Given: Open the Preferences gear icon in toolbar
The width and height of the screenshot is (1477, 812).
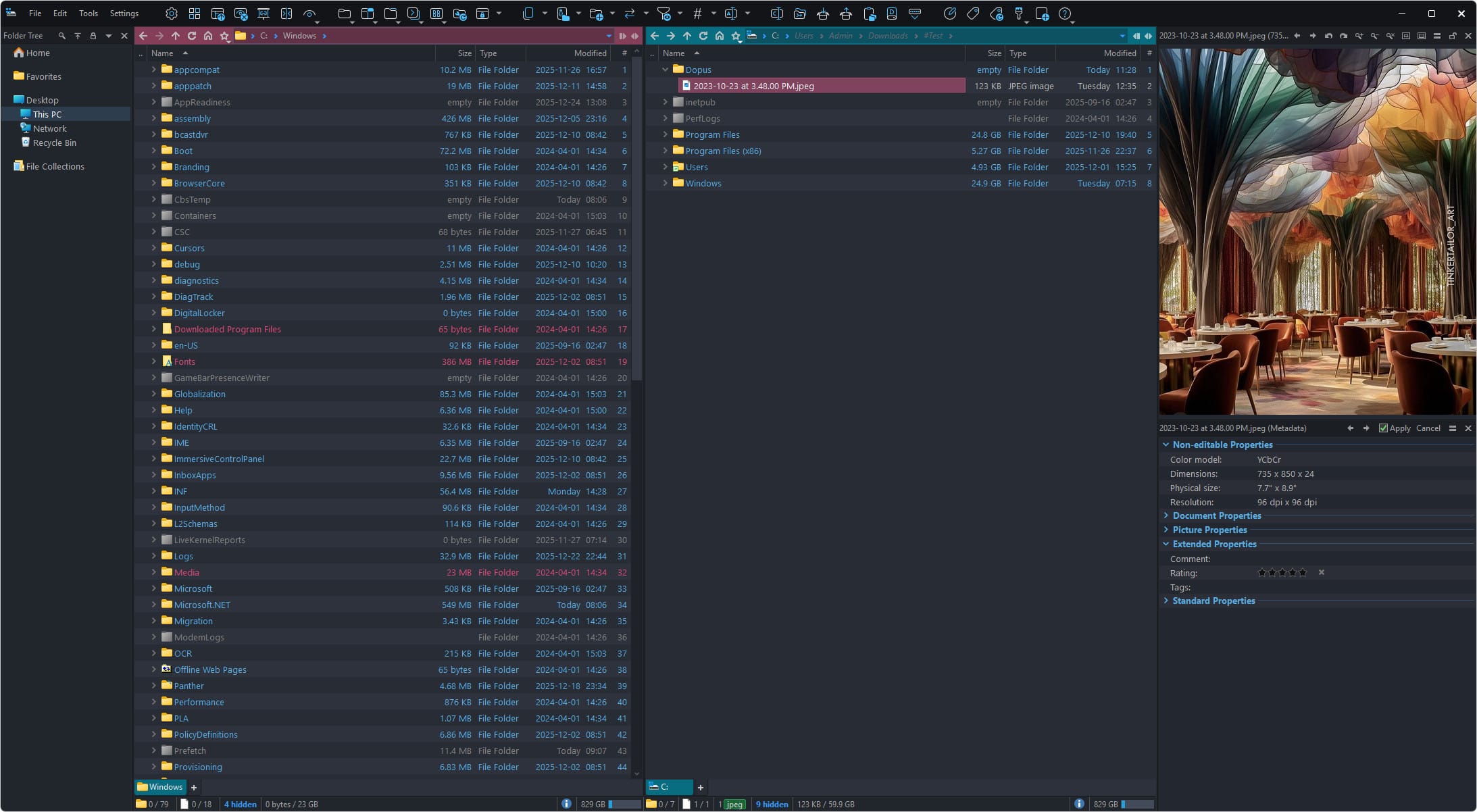Looking at the screenshot, I should 172,14.
